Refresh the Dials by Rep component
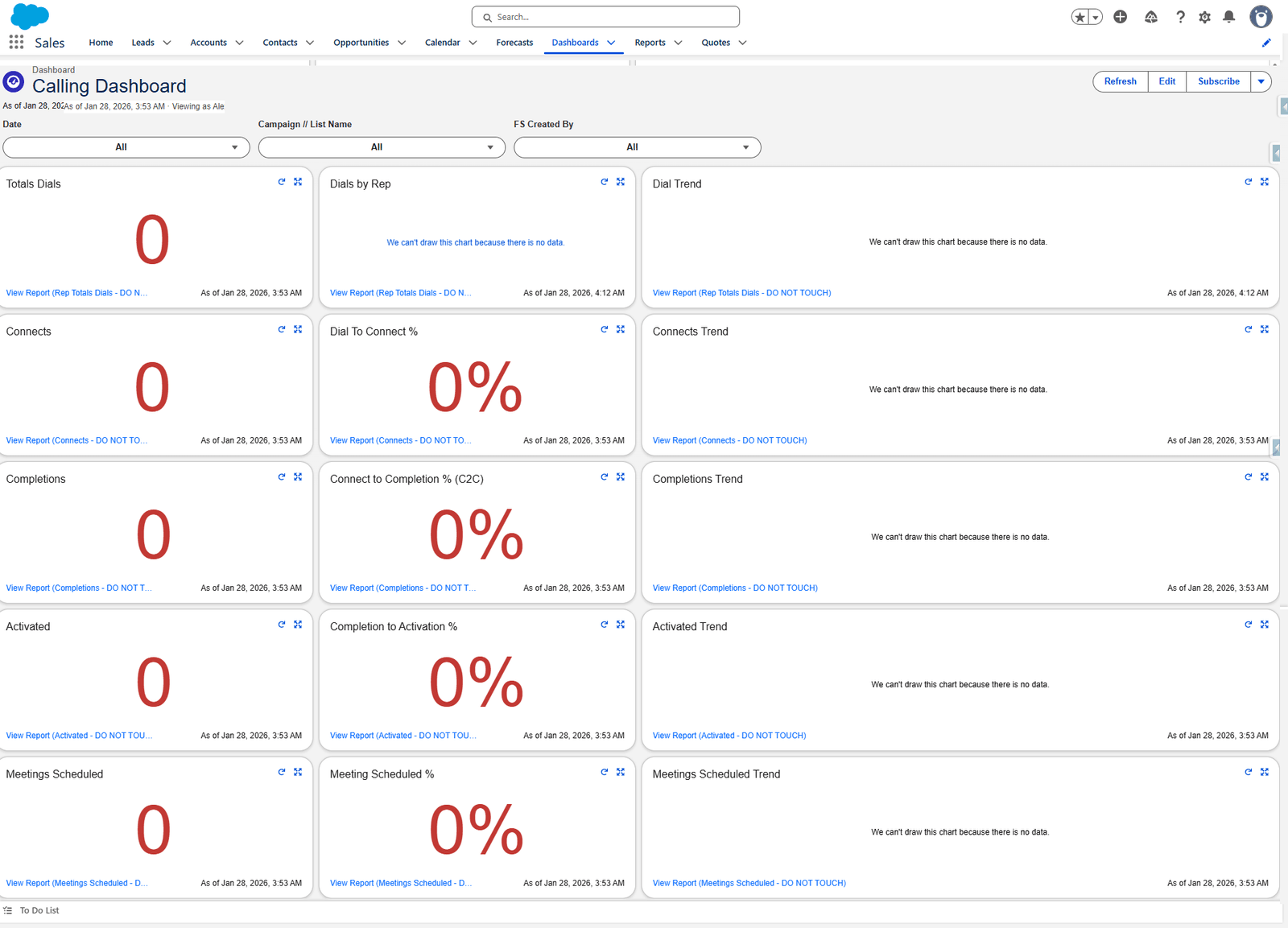The width and height of the screenshot is (1288, 928). point(605,182)
